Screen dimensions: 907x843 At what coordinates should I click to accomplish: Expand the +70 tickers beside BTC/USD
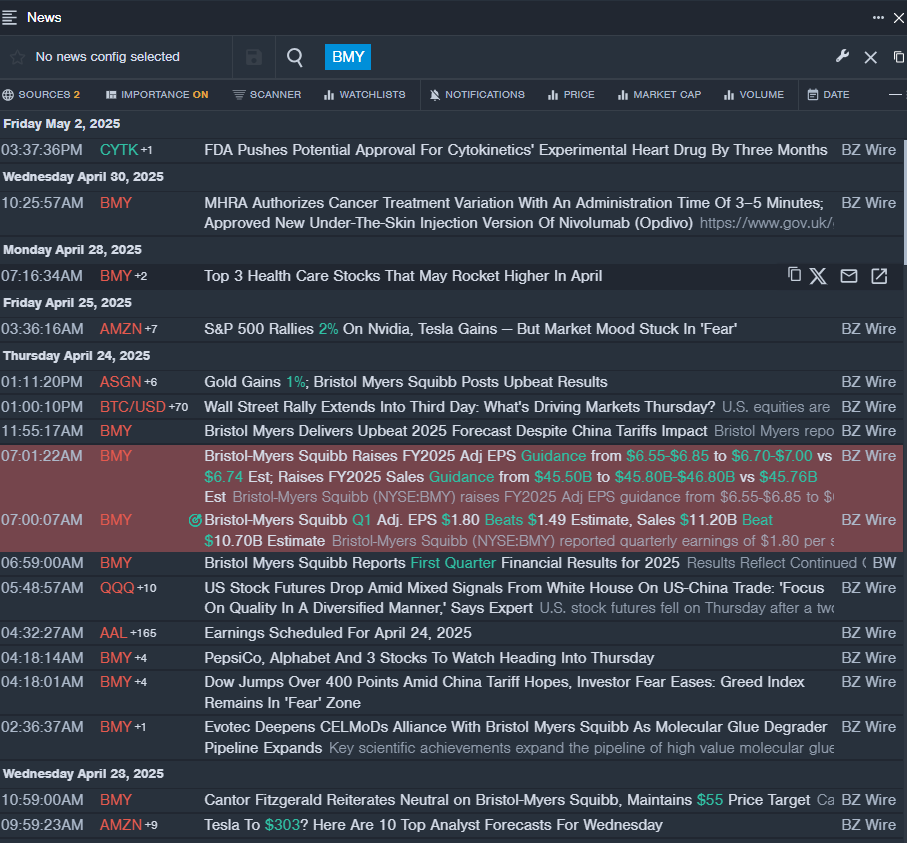(x=179, y=407)
